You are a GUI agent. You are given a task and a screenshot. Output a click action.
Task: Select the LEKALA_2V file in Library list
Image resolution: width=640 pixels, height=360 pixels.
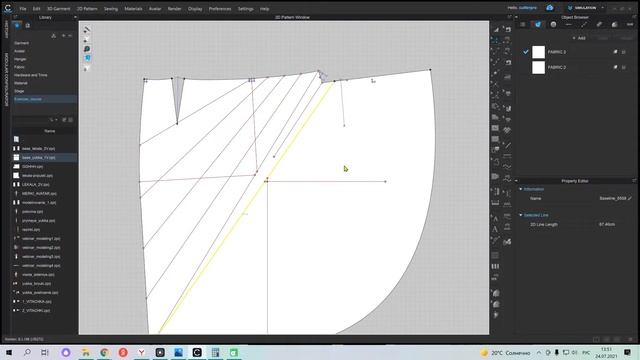coord(36,184)
